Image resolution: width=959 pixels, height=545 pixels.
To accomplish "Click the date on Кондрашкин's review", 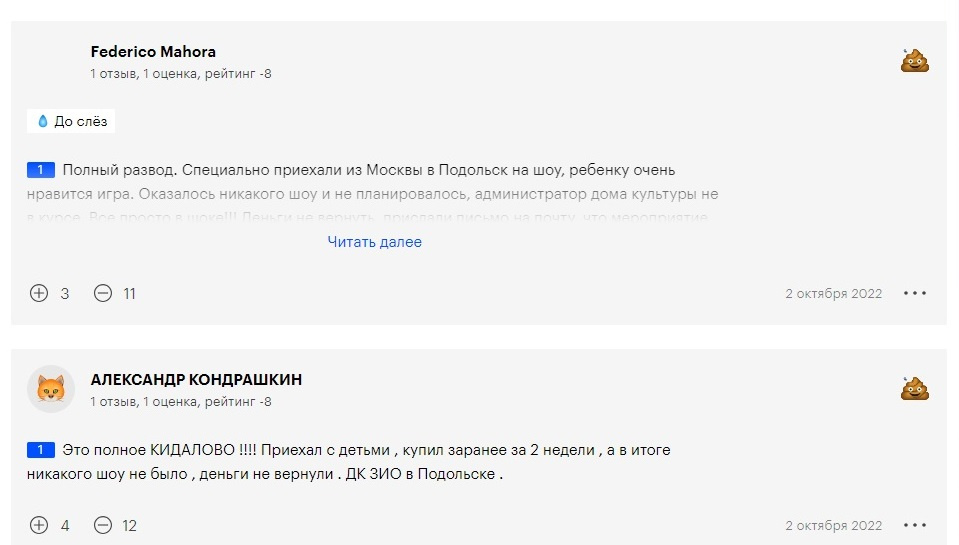I will tap(833, 526).
